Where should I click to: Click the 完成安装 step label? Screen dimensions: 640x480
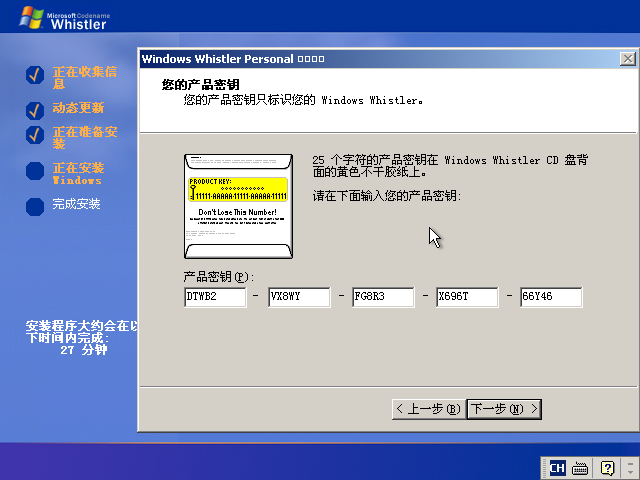pos(76,204)
